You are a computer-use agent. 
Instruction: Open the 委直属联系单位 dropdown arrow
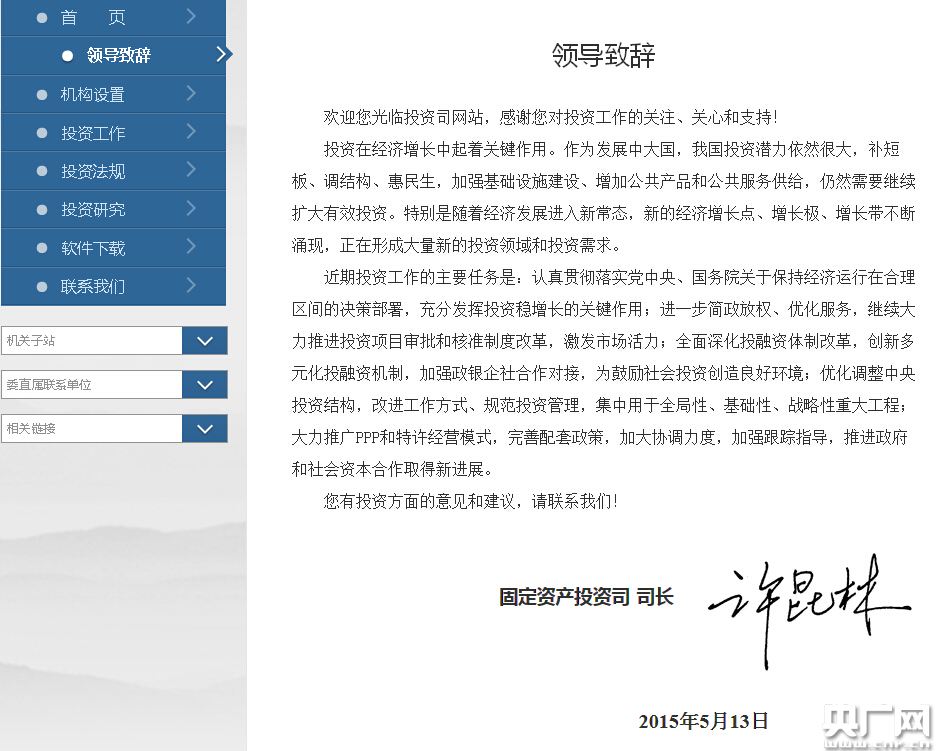click(205, 385)
